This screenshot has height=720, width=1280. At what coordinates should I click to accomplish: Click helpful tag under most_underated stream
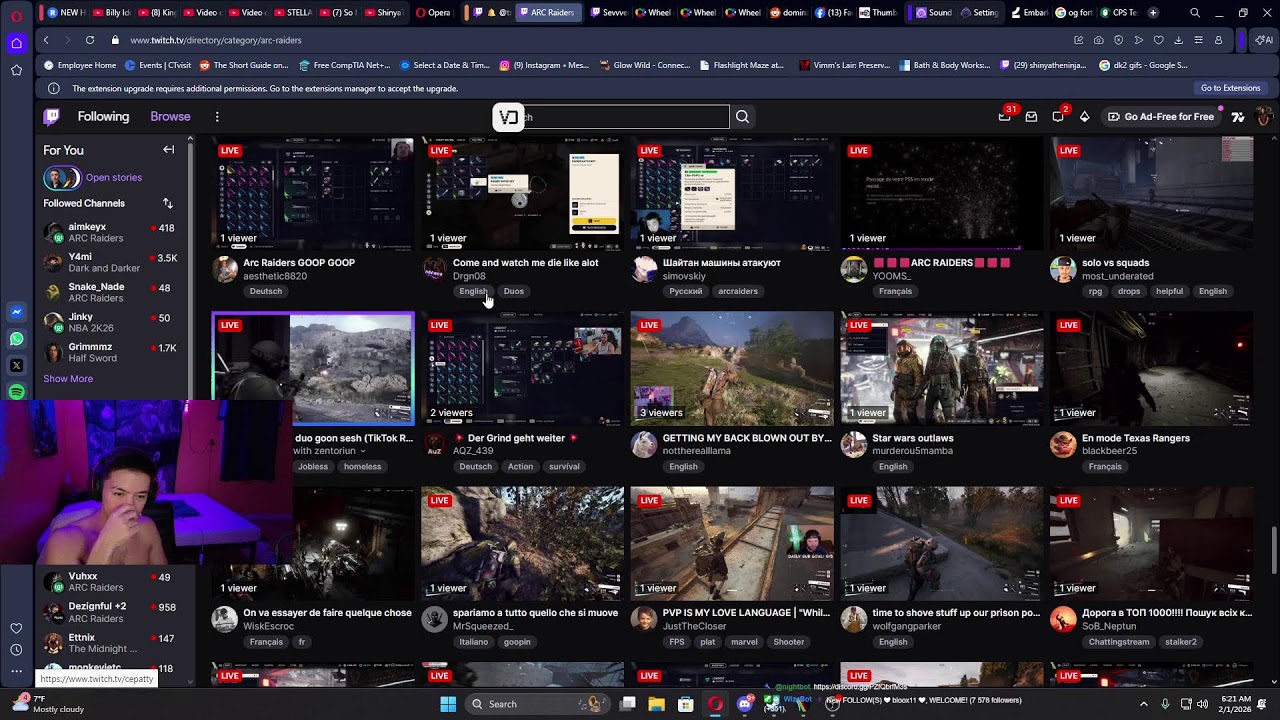(1169, 291)
